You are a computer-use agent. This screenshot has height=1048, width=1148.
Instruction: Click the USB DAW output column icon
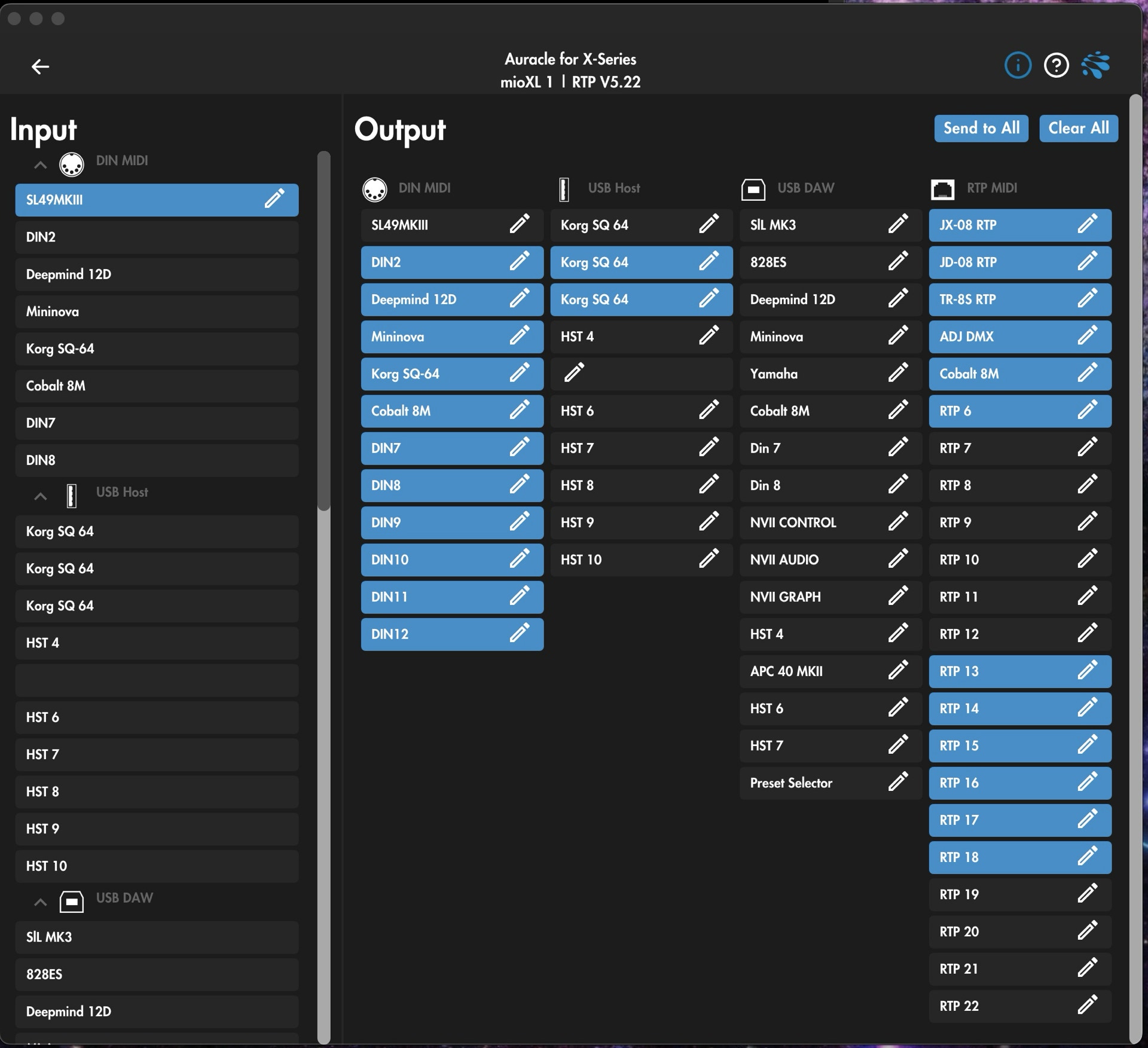[x=753, y=190]
